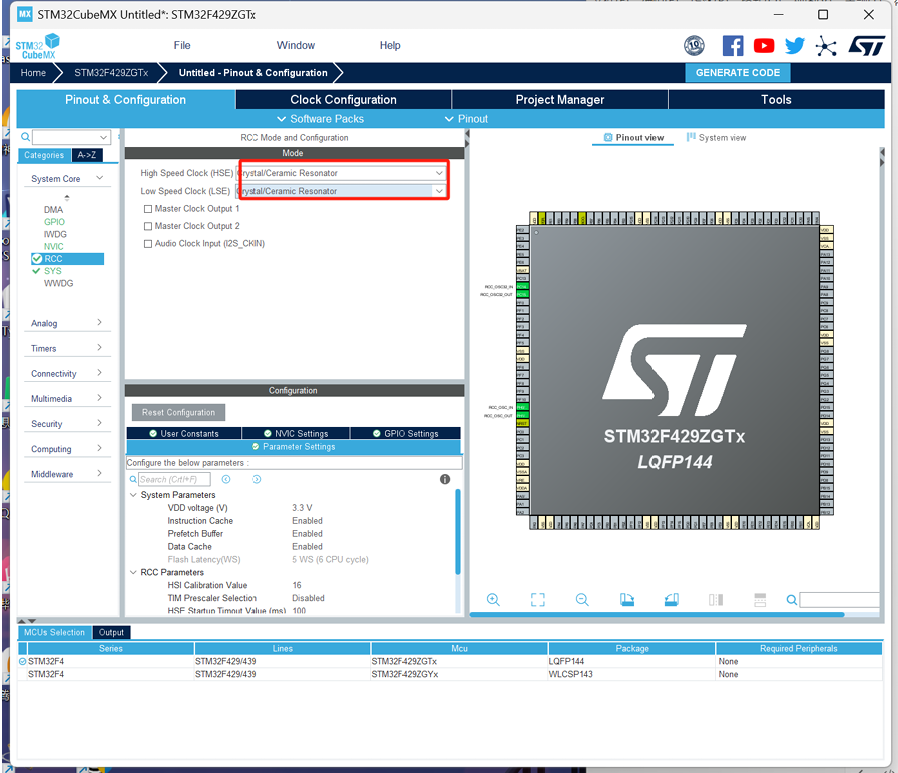
Task: Open the ST 10-year anniversary badge icon
Action: point(694,45)
